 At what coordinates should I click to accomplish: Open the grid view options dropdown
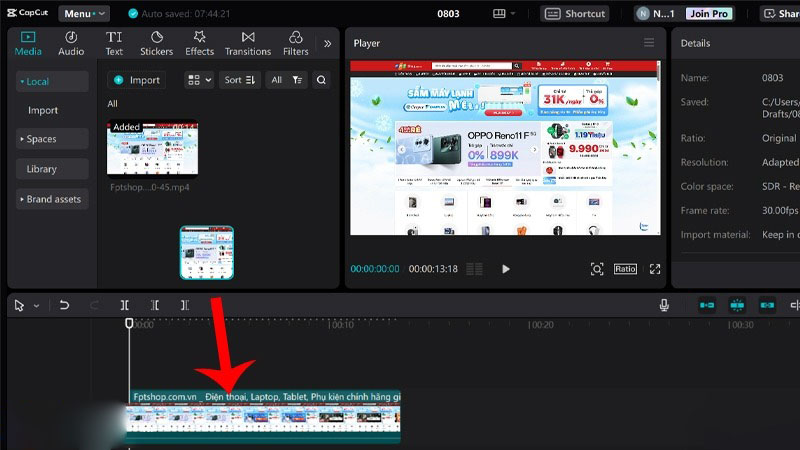pyautogui.click(x=199, y=80)
